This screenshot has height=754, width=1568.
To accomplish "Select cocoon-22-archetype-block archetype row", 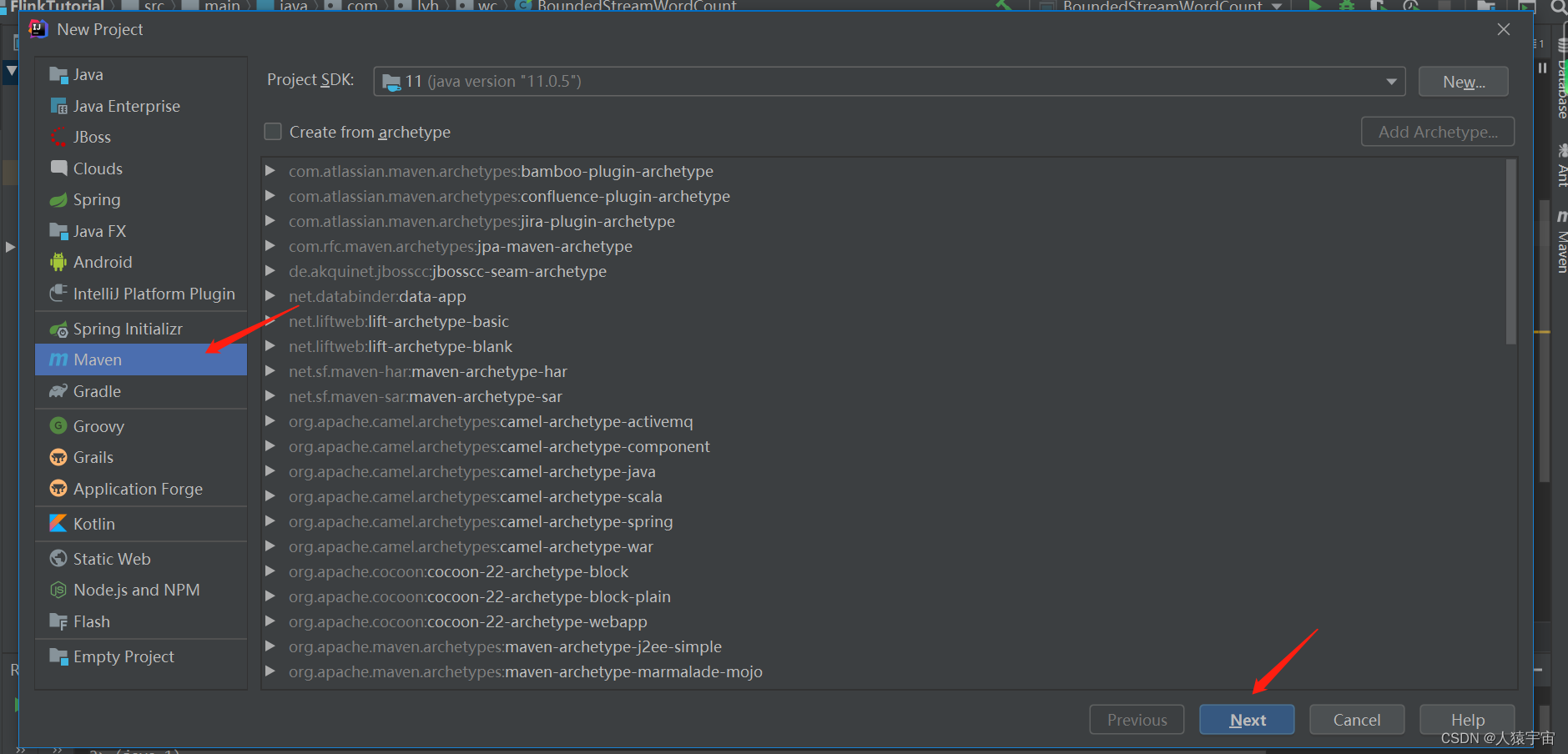I will pyautogui.click(x=884, y=571).
